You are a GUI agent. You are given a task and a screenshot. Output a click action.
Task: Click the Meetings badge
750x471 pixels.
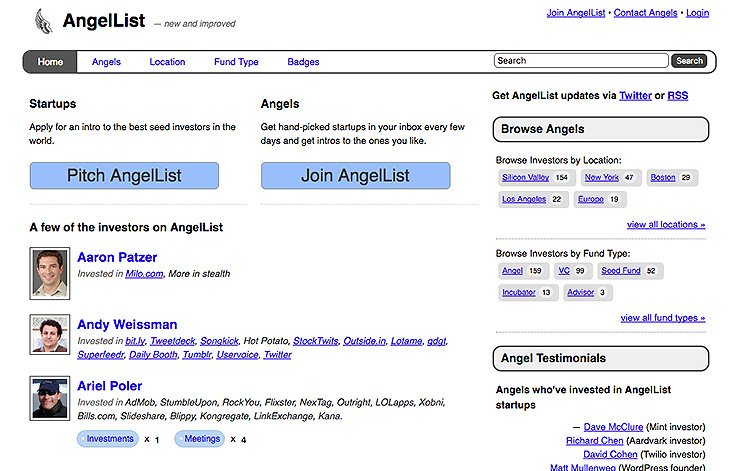click(199, 439)
